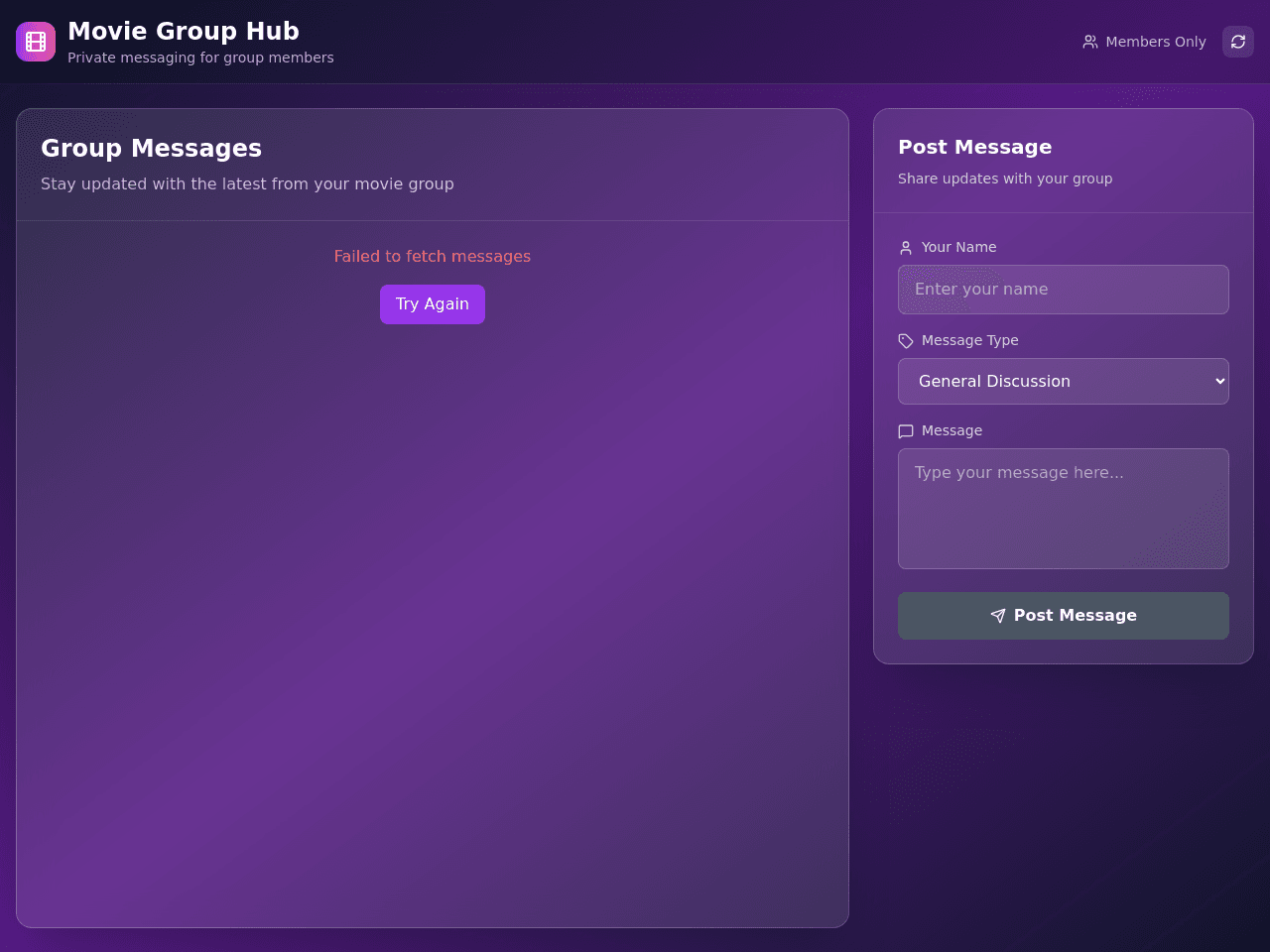Click the Members Only people icon
Viewport: 1270px width, 952px height.
(1090, 42)
